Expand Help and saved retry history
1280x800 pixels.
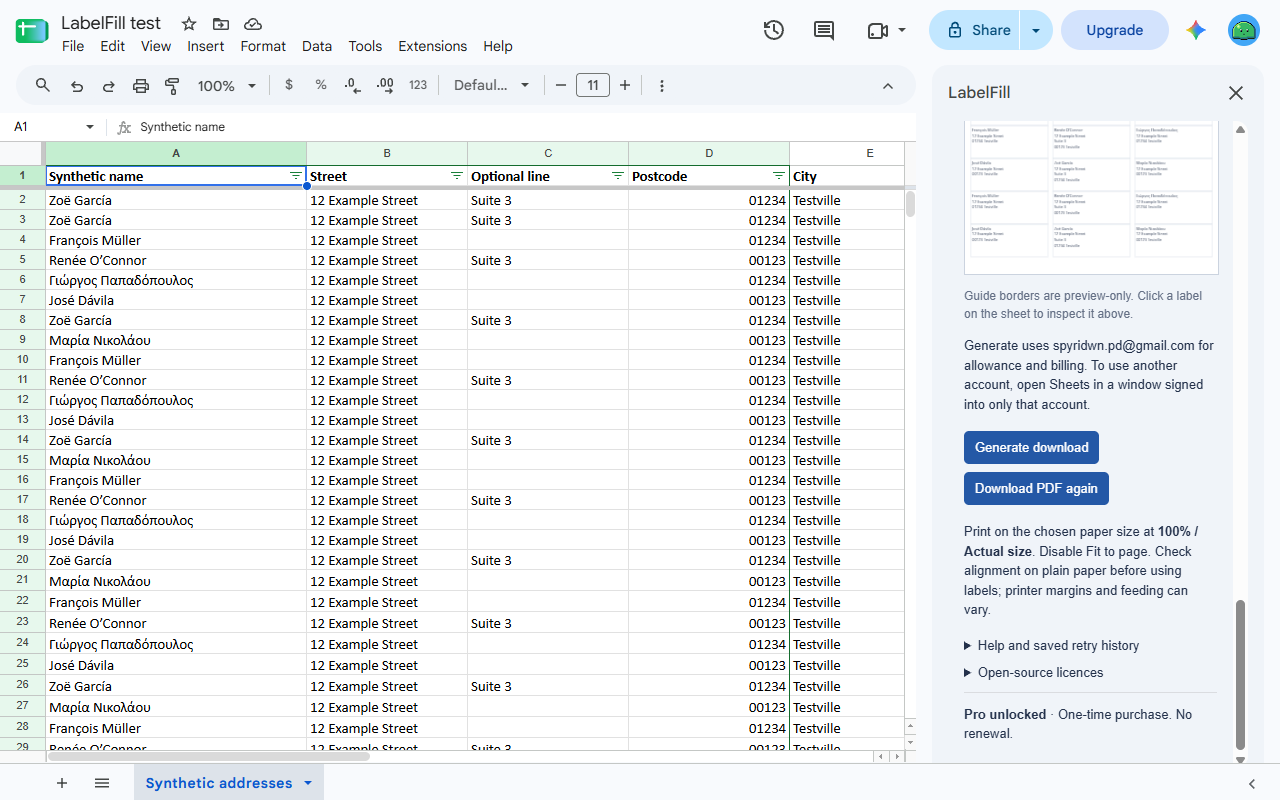[x=1051, y=646]
